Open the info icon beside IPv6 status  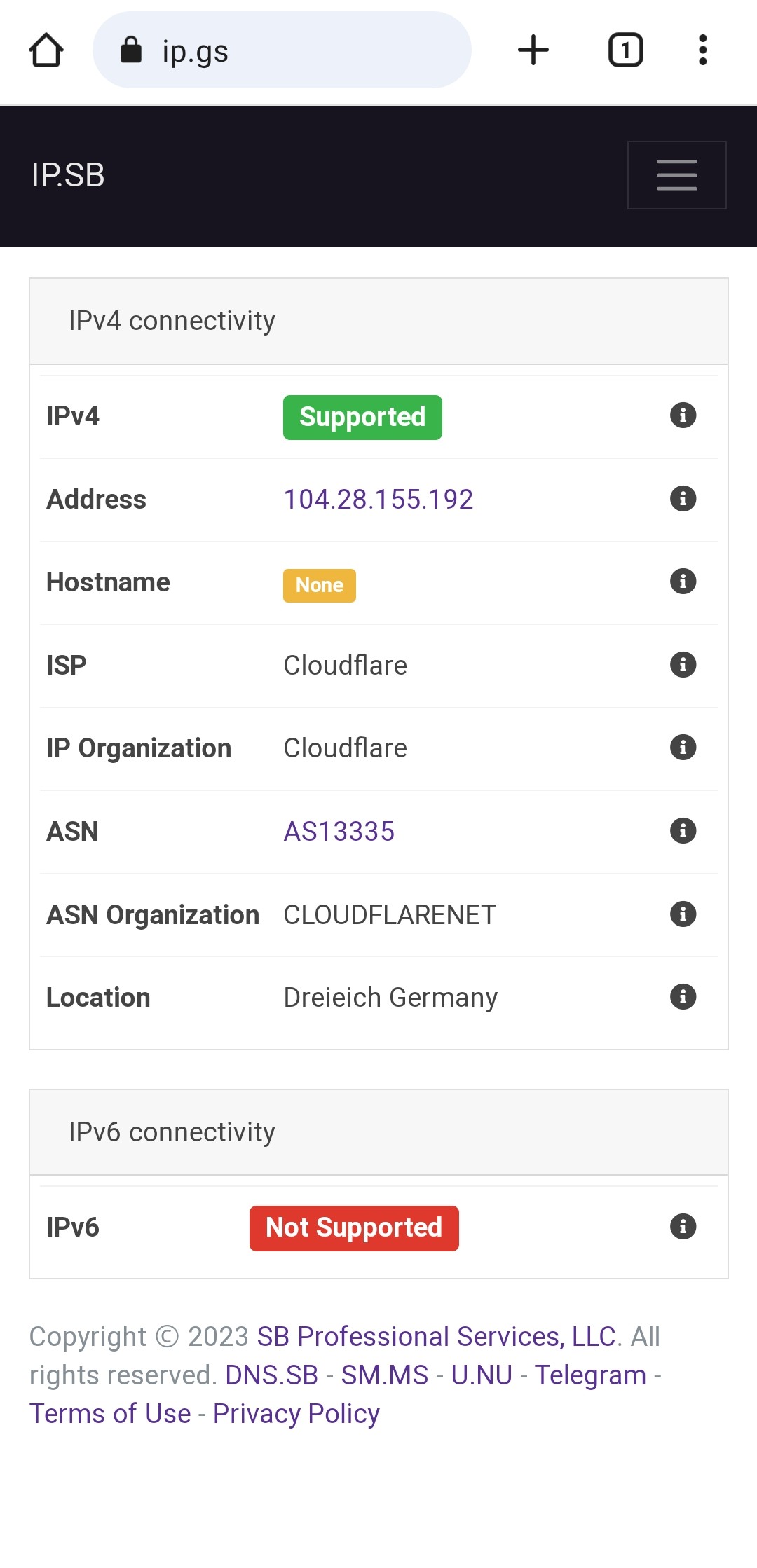tap(683, 1227)
